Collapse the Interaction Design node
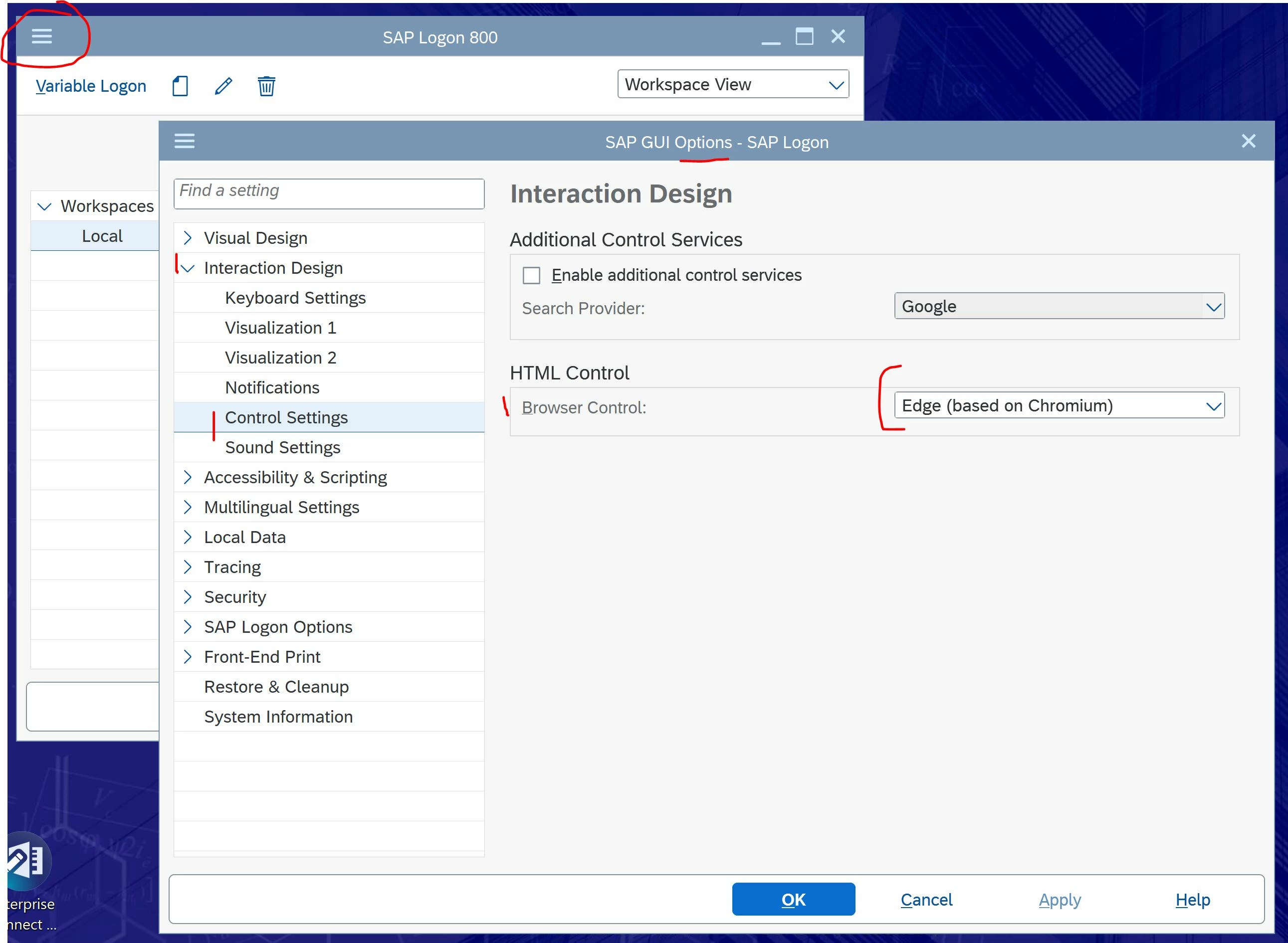Screen dimensions: 1288x943 tap(187, 268)
